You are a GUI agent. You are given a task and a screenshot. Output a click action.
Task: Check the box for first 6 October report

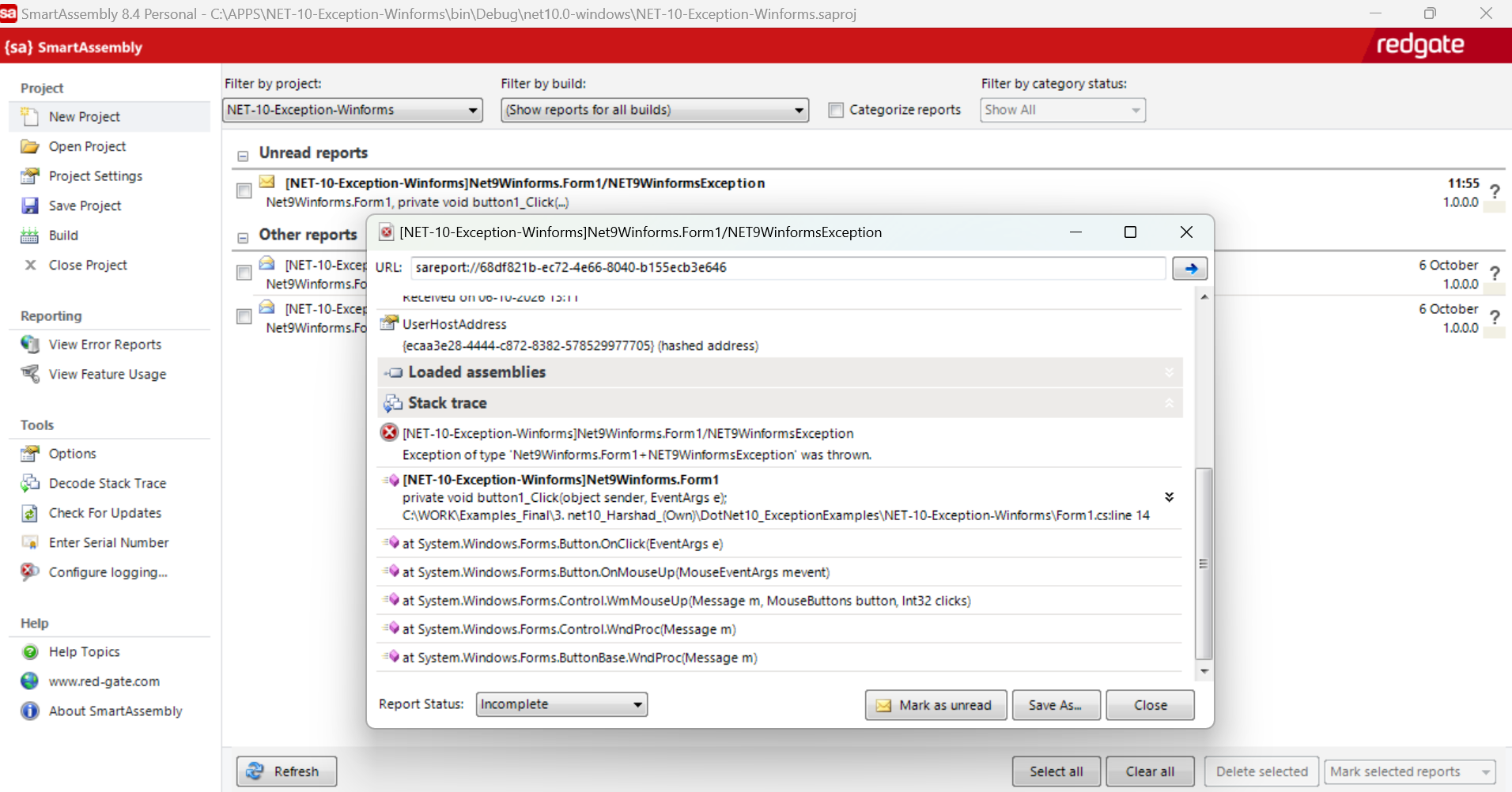coord(244,273)
